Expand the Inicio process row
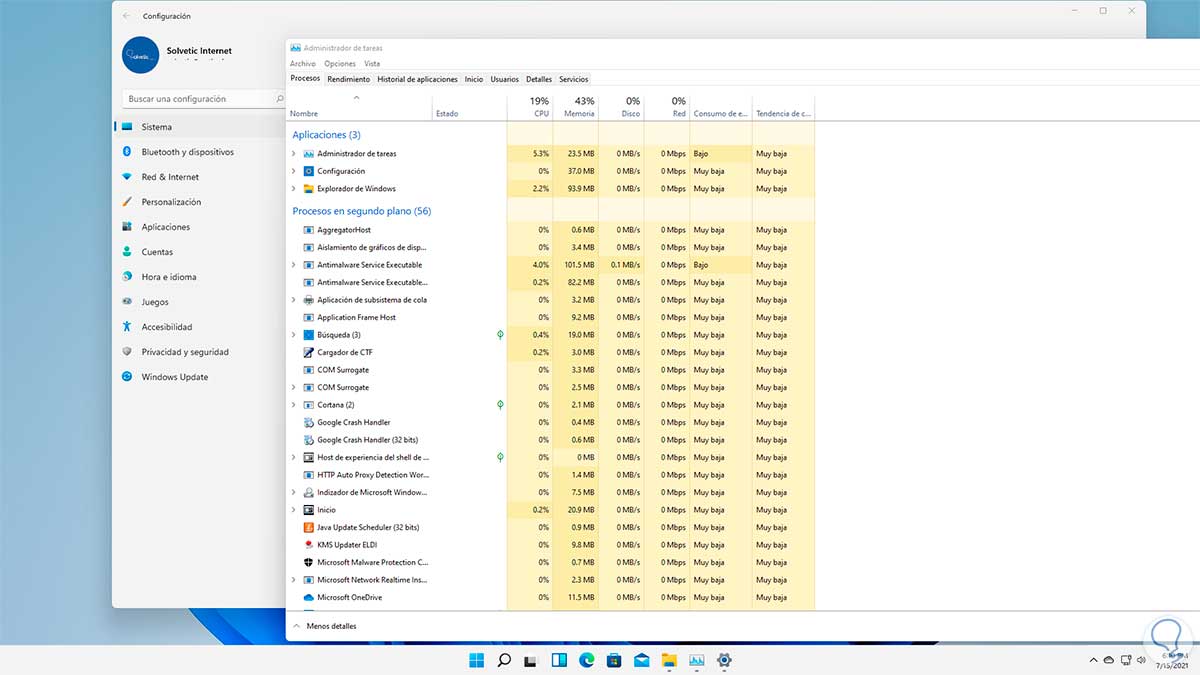The image size is (1200, 675). tap(293, 510)
